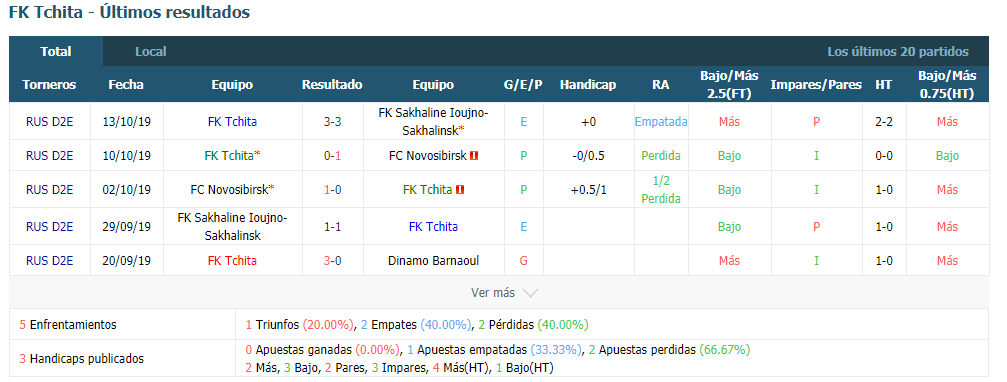Click RUS D2E tournament link for 13/10/19
This screenshot has height=382, width=1007.
[49, 121]
